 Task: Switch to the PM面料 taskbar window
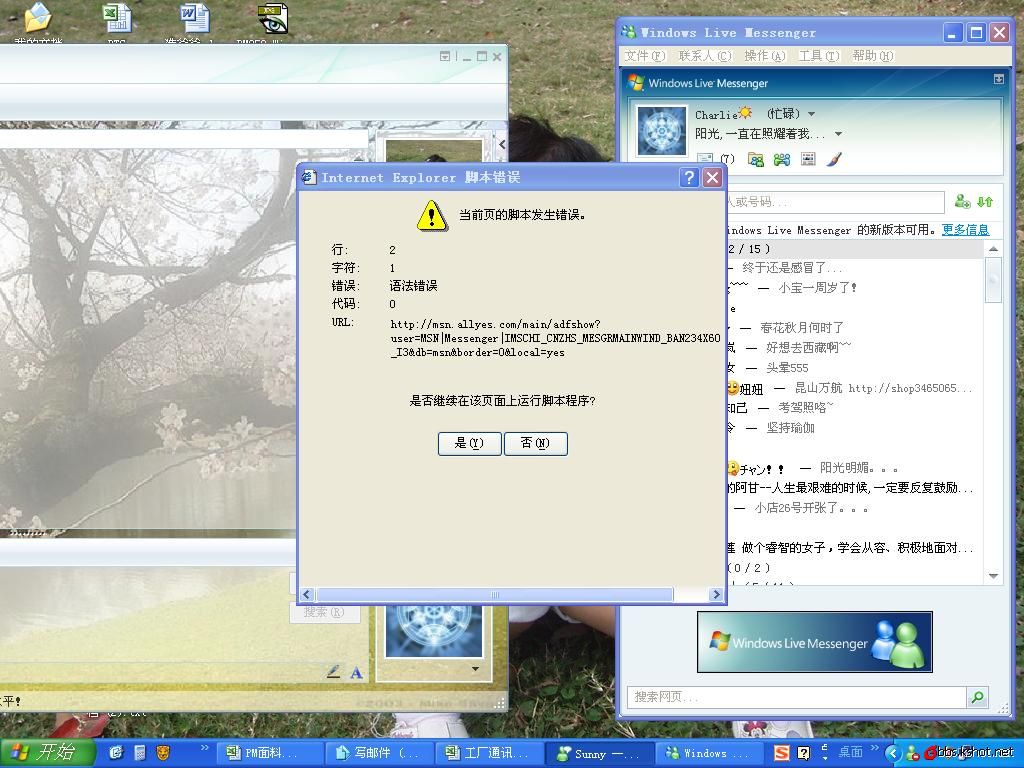[x=268, y=754]
